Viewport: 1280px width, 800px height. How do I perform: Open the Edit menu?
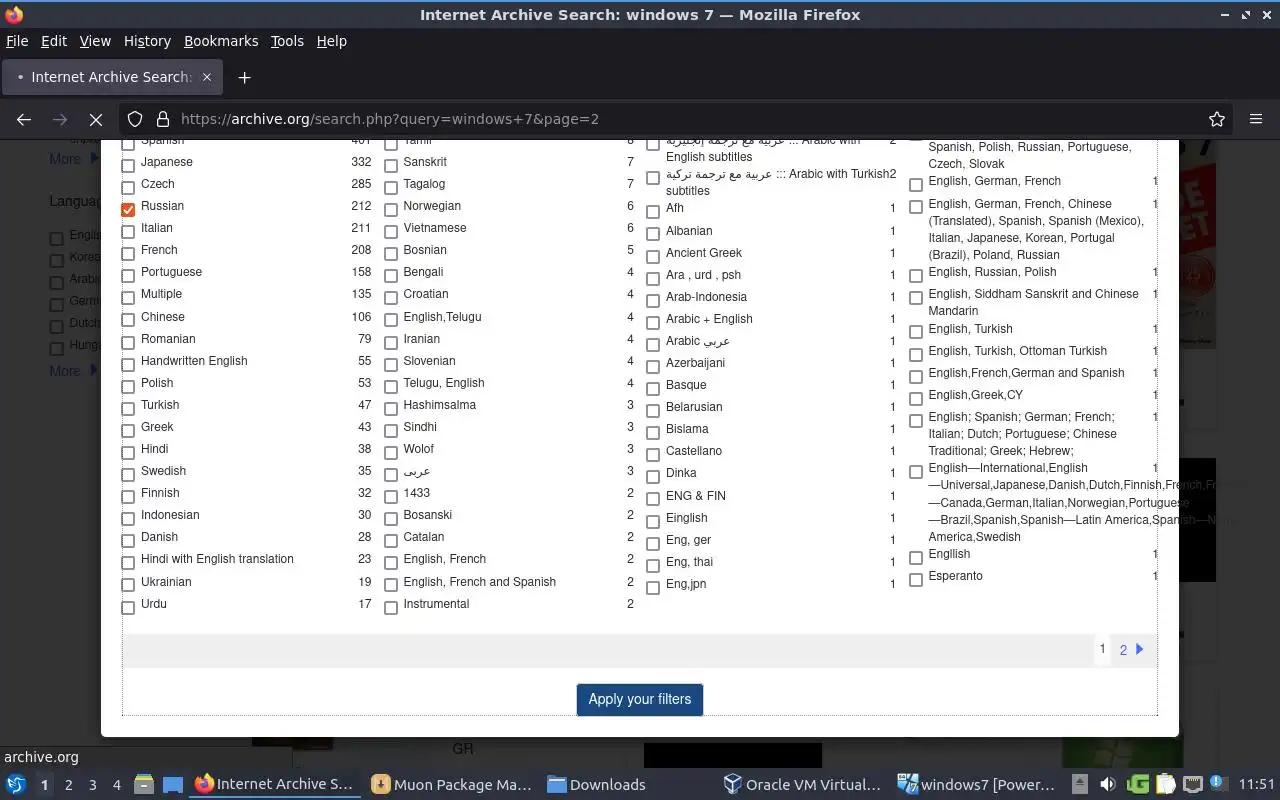click(x=54, y=41)
